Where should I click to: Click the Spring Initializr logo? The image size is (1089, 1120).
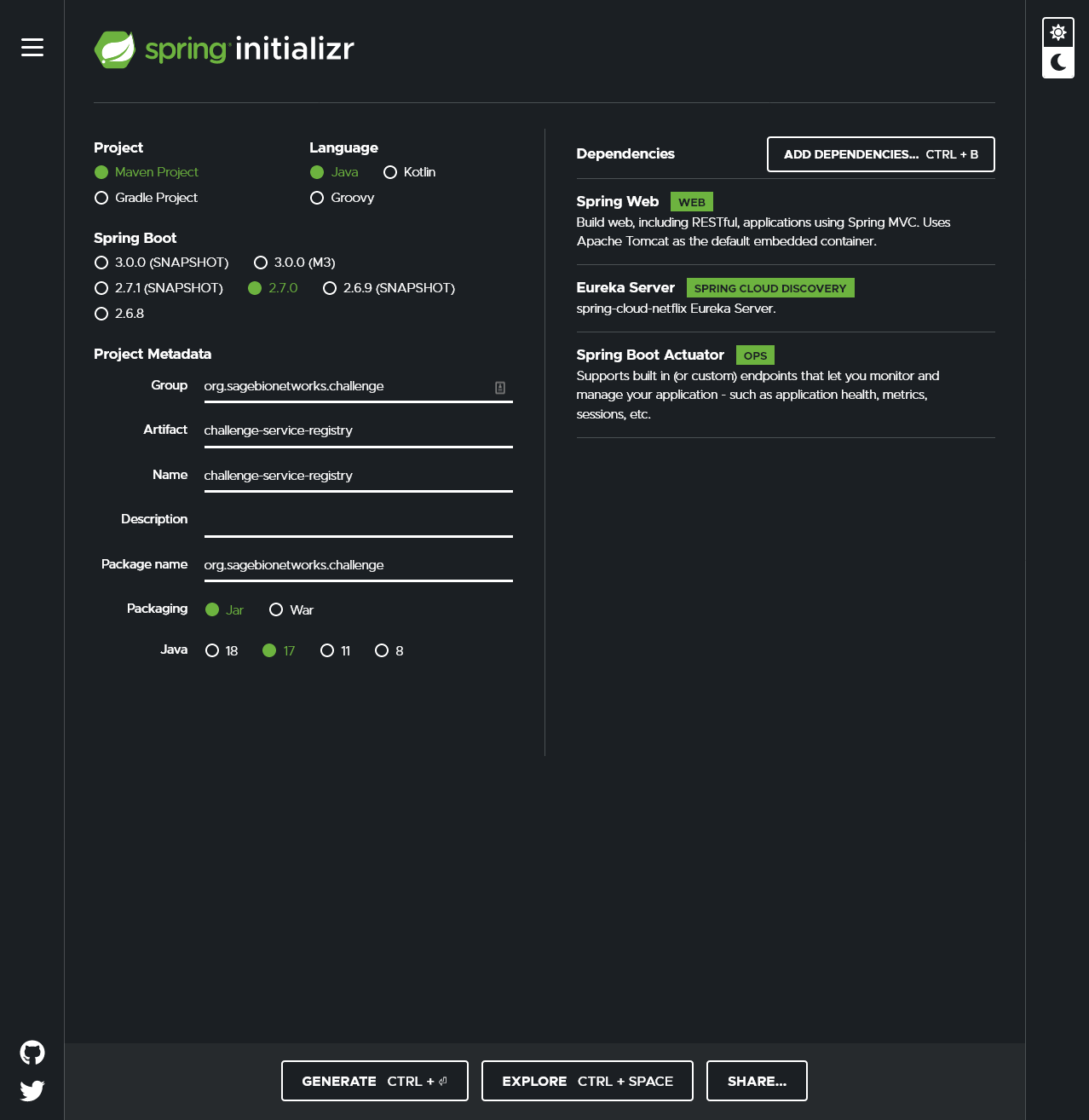(223, 49)
